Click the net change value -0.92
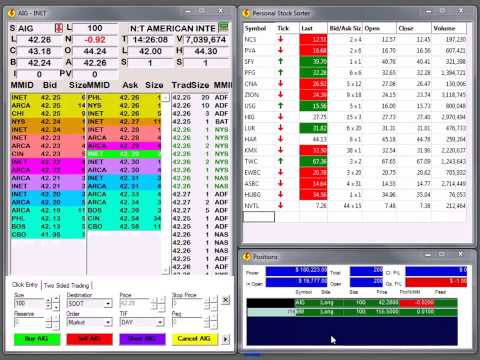The width and height of the screenshot is (480, 360). [95, 40]
